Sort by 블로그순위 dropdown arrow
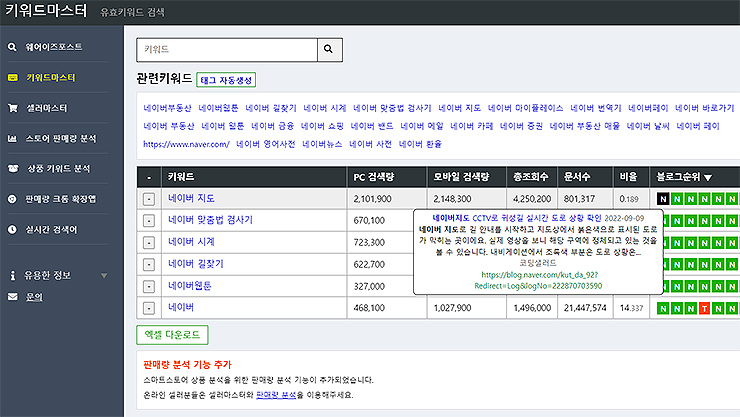Viewport: 740px width, 417px height. pos(707,178)
